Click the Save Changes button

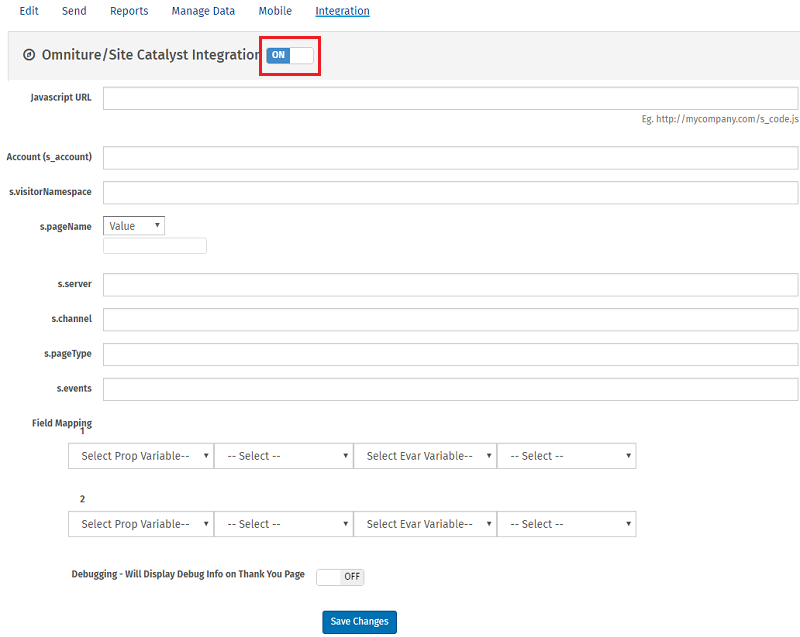[359, 622]
